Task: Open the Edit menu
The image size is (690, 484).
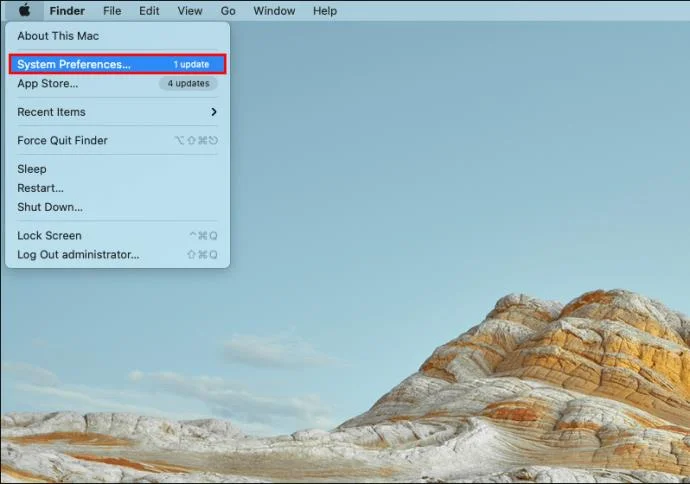Action: 149,11
